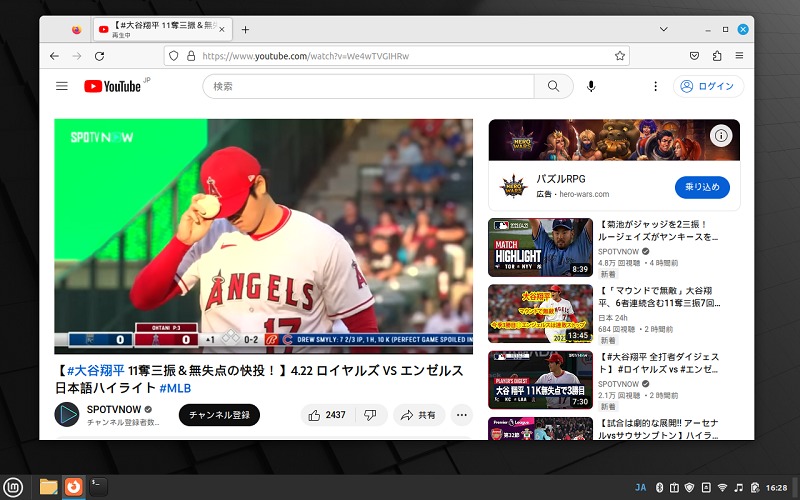Open the 大谷翔平 全打者ダイジェスト thumbnail

540,380
